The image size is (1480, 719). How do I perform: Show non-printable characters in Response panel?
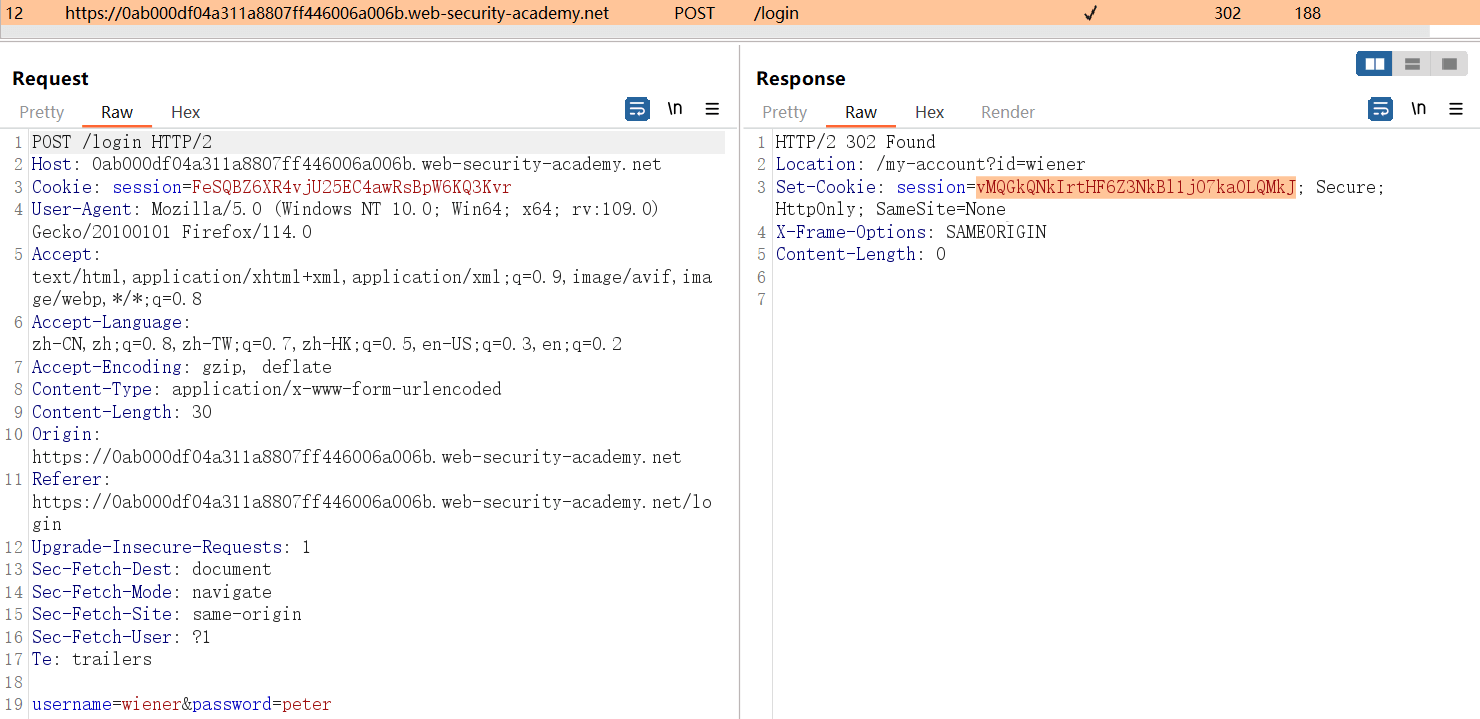coord(1418,109)
